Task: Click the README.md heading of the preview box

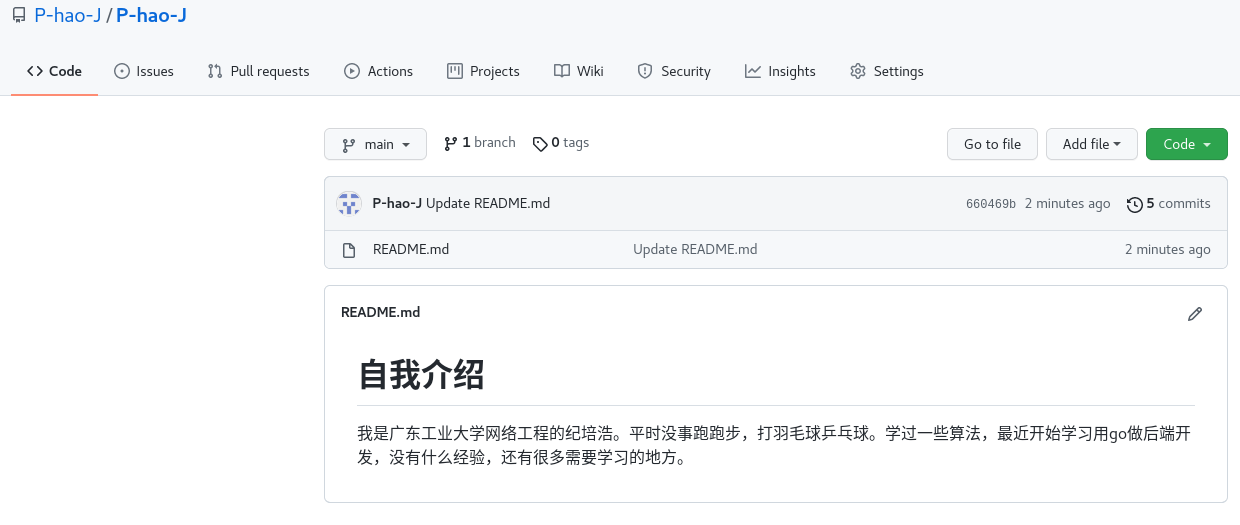Action: 380,312
